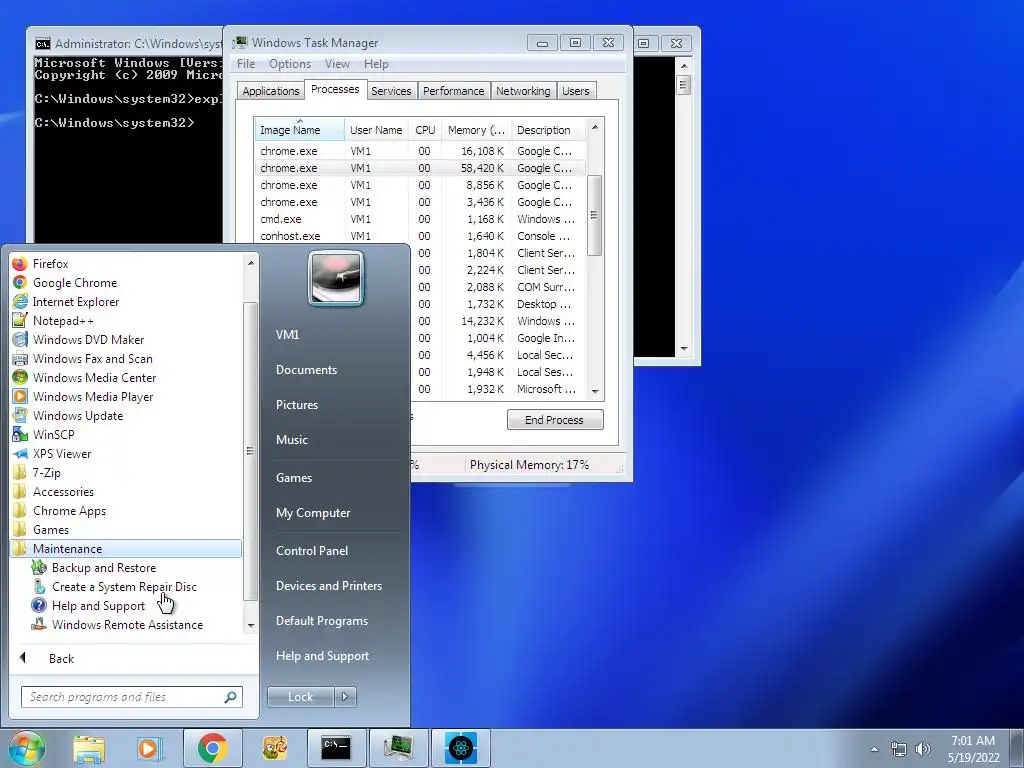
Task: Click the Lock button
Action: pyautogui.click(x=300, y=697)
